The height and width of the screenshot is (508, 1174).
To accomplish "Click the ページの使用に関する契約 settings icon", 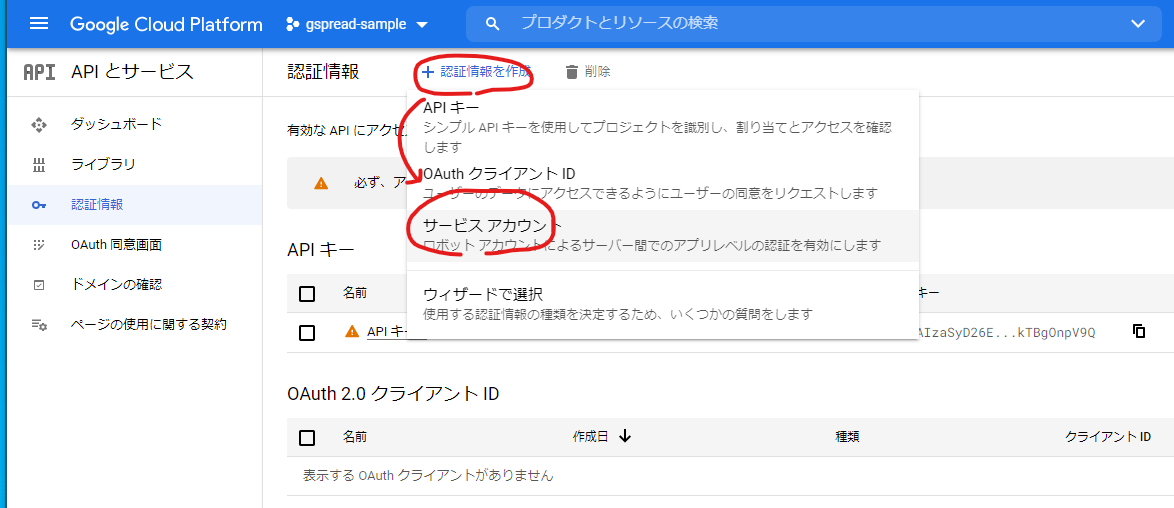I will click(x=39, y=325).
